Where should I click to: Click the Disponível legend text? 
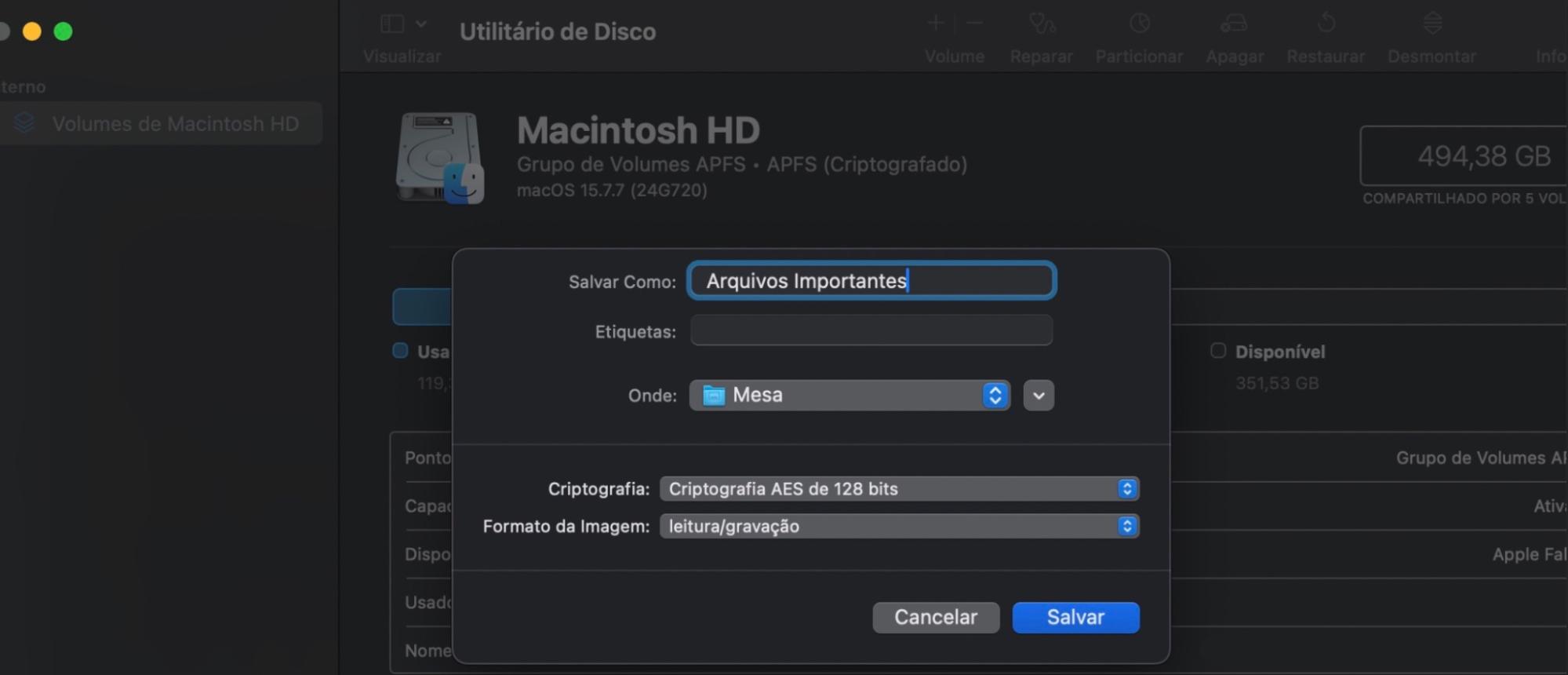point(1280,352)
